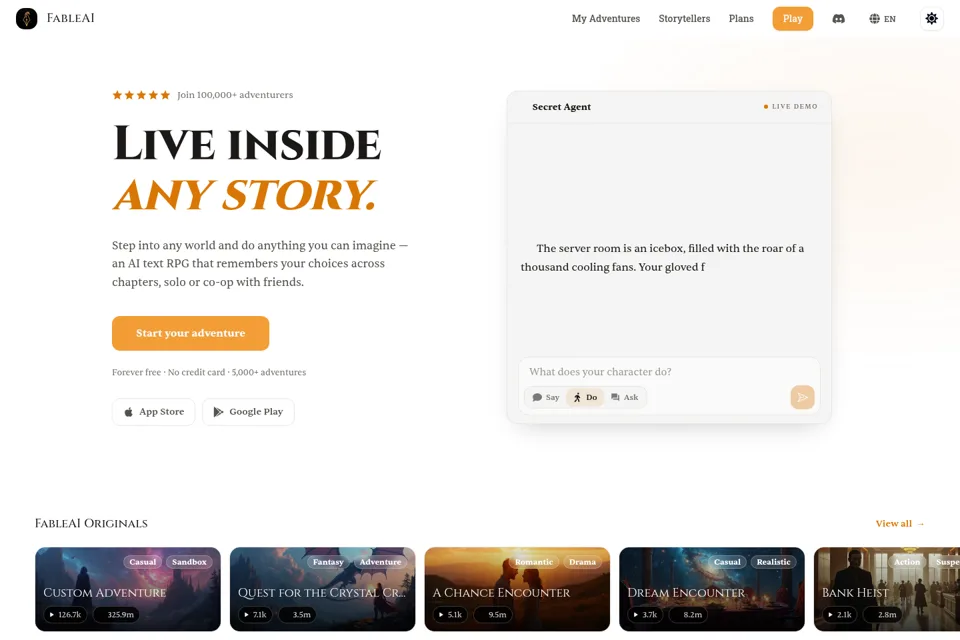Image resolution: width=960 pixels, height=640 pixels.
Task: Toggle the light/dark theme sun icon
Action: click(x=931, y=18)
